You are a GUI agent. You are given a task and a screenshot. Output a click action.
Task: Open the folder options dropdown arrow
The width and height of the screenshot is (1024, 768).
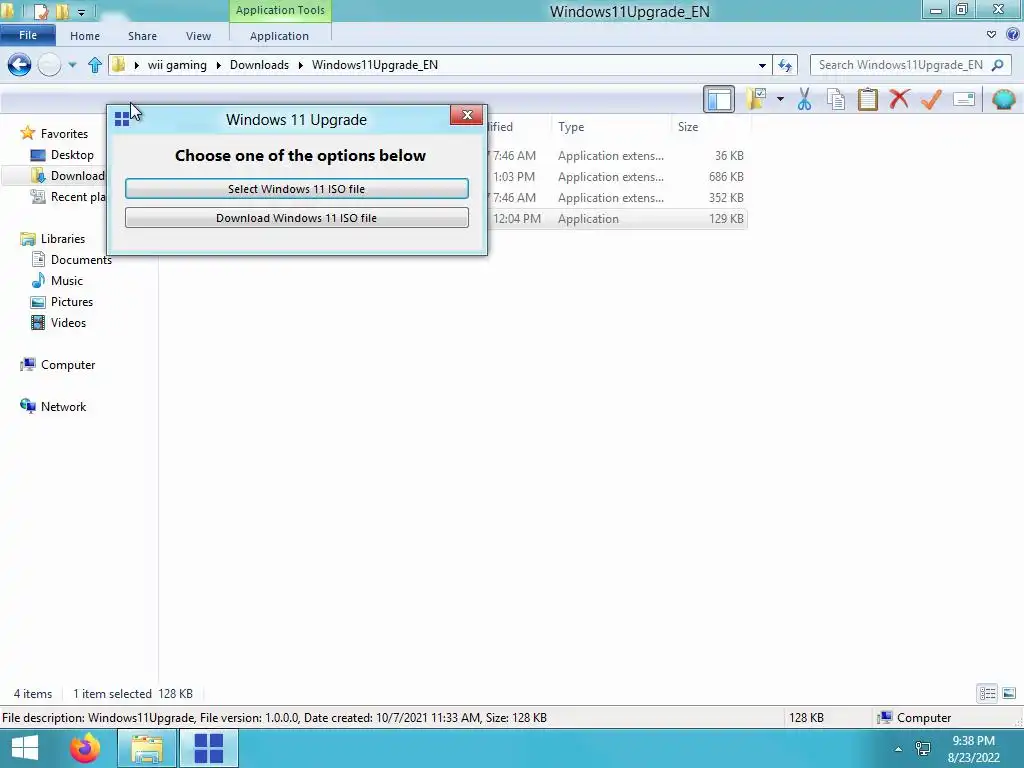(780, 99)
